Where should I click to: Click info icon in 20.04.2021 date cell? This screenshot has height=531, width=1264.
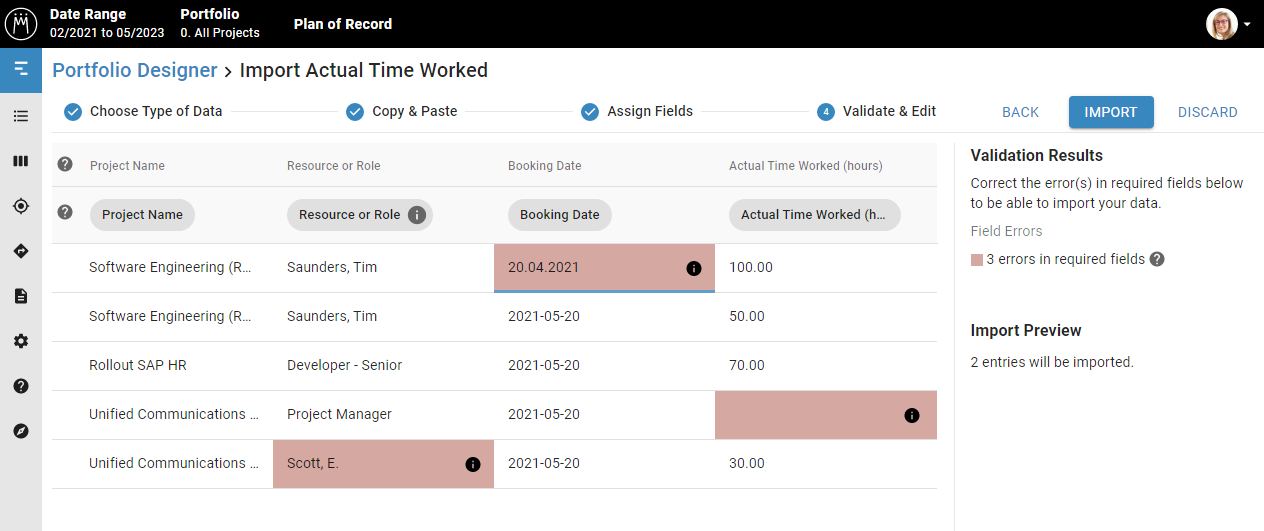tap(694, 268)
